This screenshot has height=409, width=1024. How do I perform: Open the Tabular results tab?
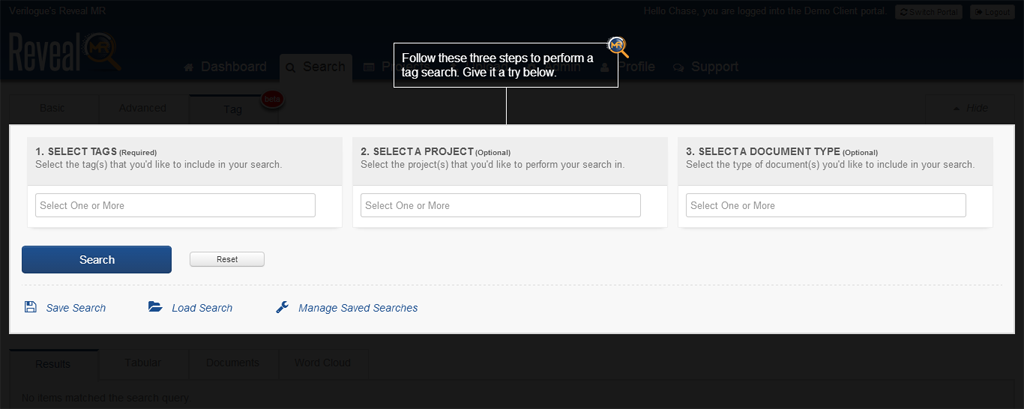(143, 363)
